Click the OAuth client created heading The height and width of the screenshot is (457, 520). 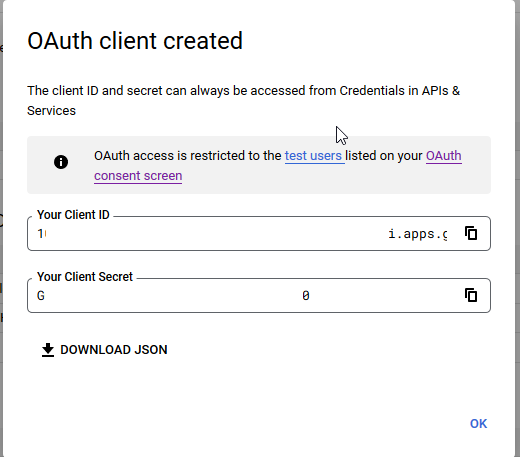[x=135, y=41]
